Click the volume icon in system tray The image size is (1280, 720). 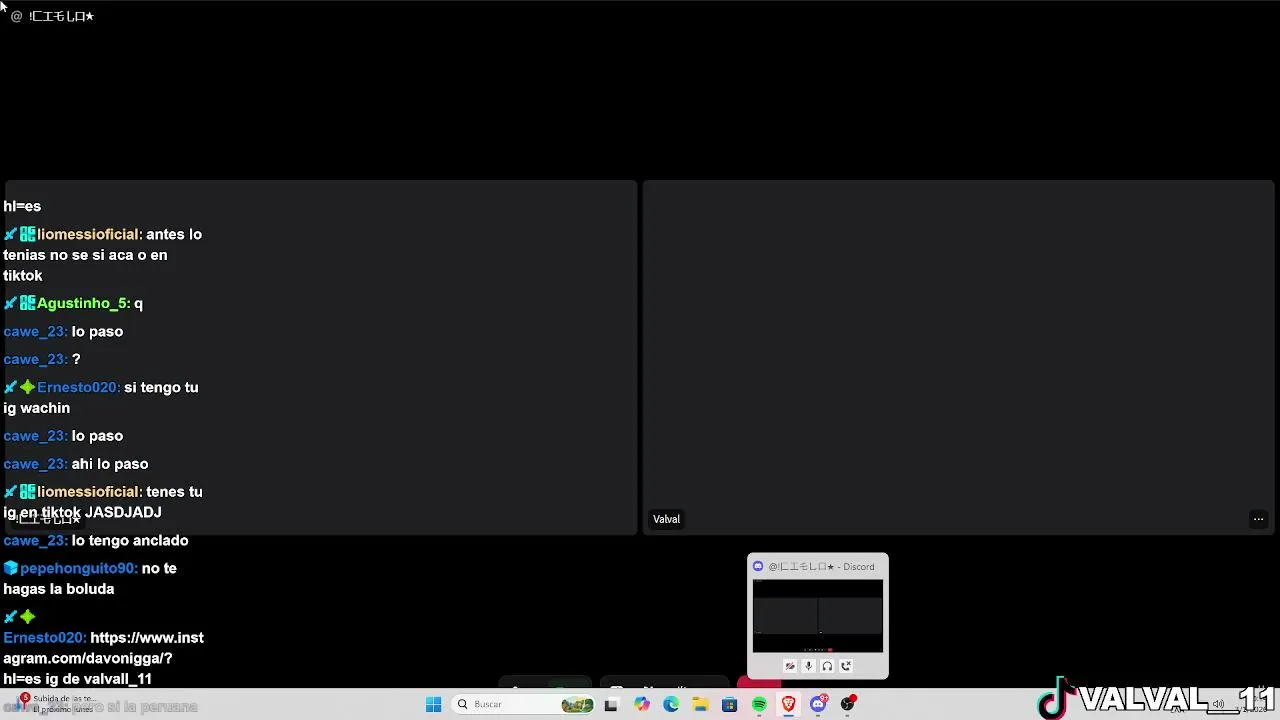tap(1218, 704)
